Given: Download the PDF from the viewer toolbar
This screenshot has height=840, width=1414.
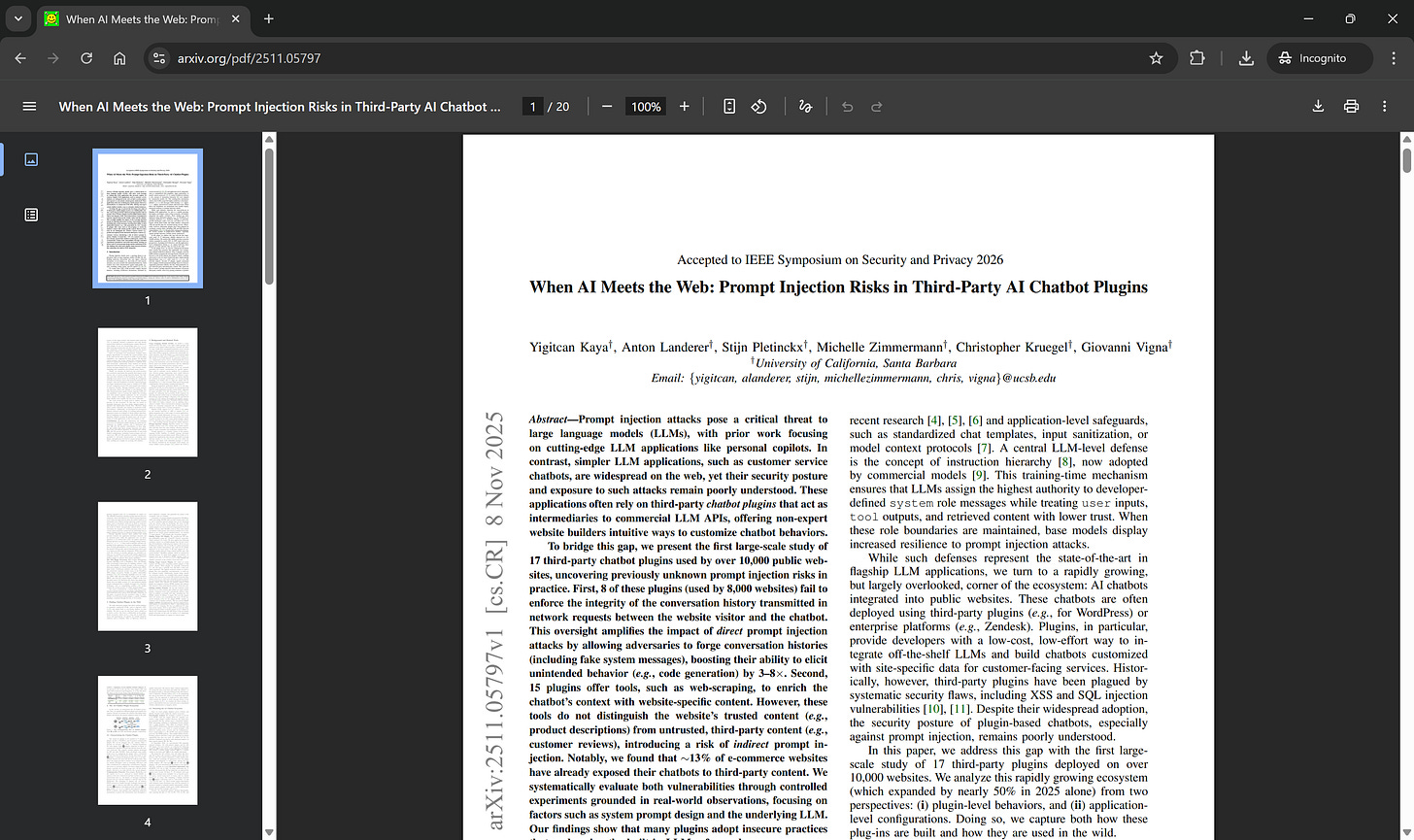Looking at the screenshot, I should (x=1318, y=106).
